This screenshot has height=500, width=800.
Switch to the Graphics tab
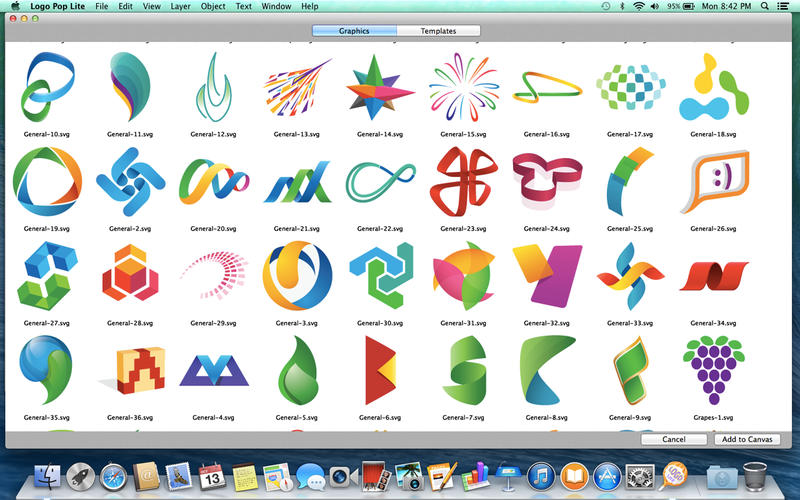click(354, 31)
